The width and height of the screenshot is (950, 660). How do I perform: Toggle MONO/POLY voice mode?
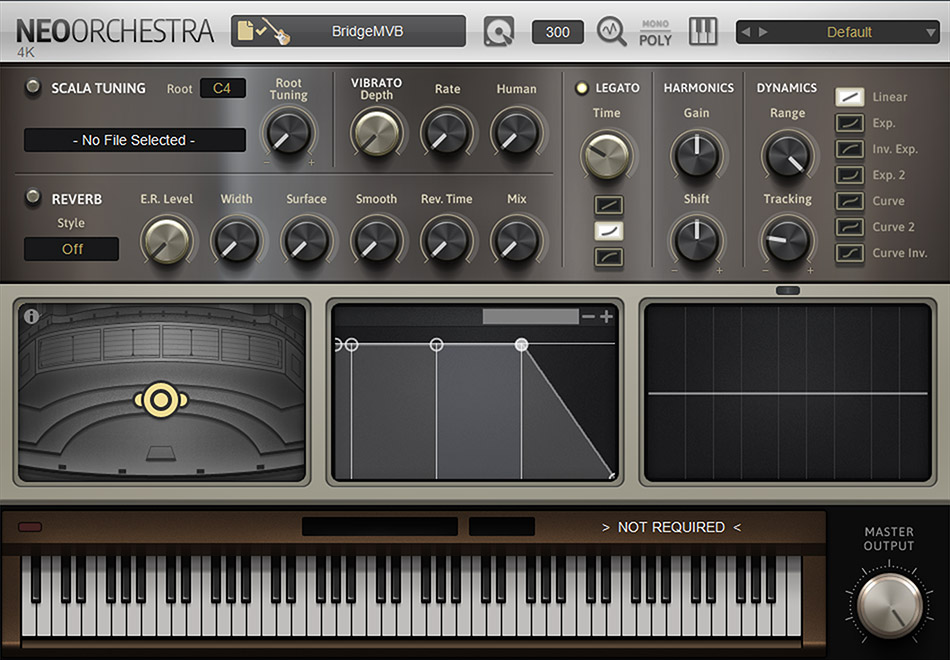[x=656, y=31]
